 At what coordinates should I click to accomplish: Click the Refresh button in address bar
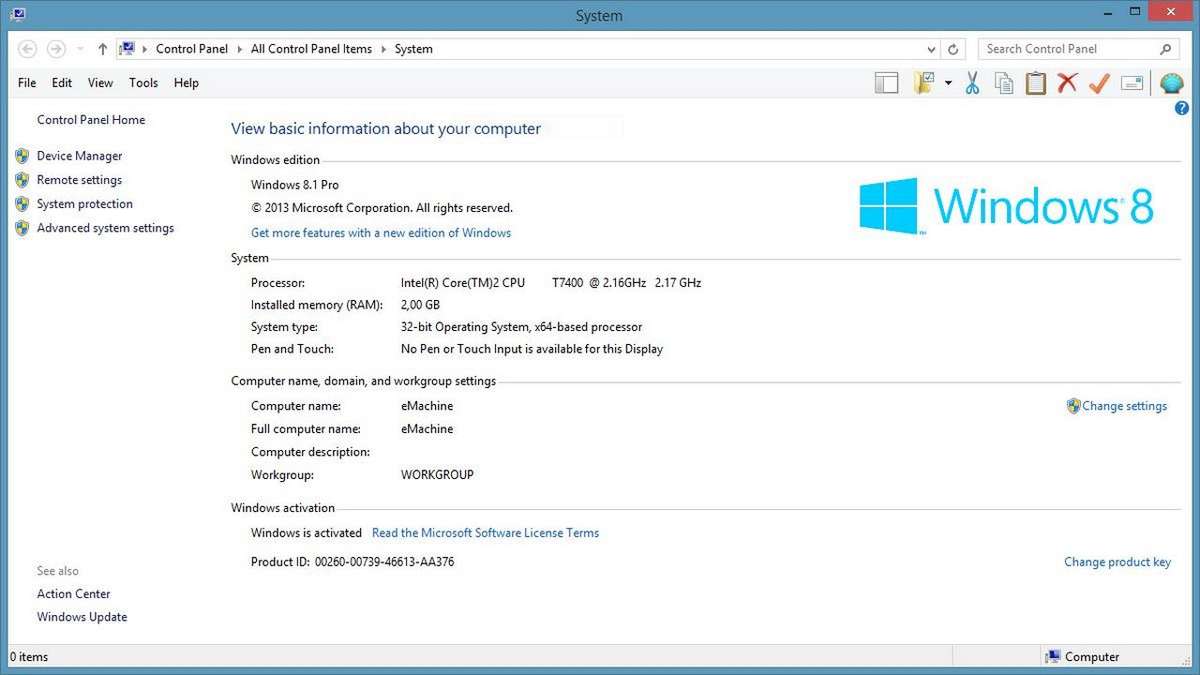click(x=954, y=49)
